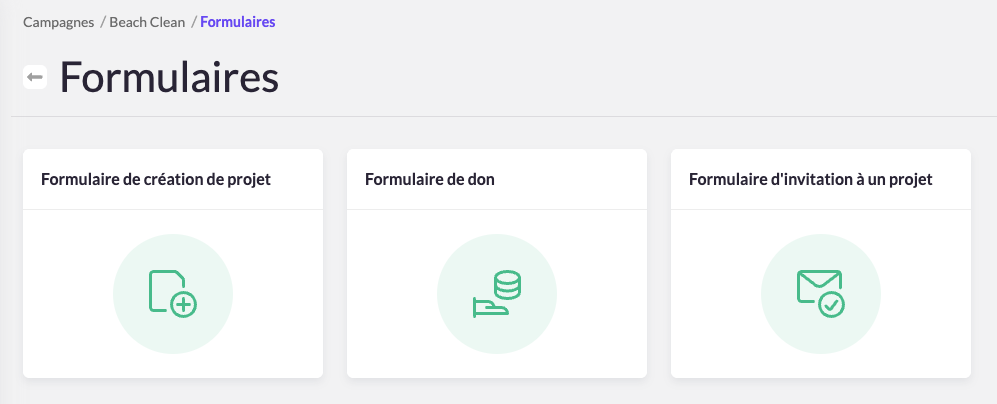The width and height of the screenshot is (997, 404).
Task: Open "Formulaire d'invitation à un projet" title
Action: pyautogui.click(x=811, y=180)
